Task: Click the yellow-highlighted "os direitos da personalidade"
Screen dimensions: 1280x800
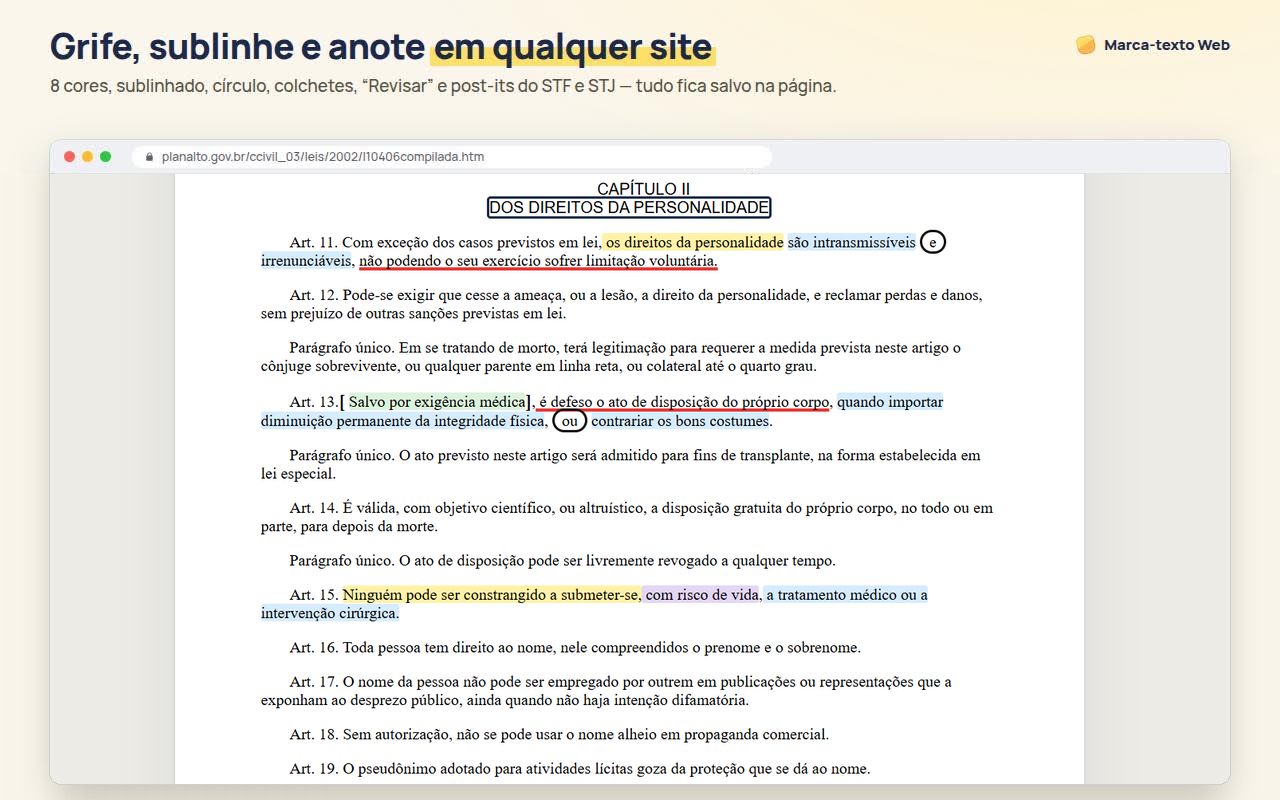Action: tap(694, 243)
